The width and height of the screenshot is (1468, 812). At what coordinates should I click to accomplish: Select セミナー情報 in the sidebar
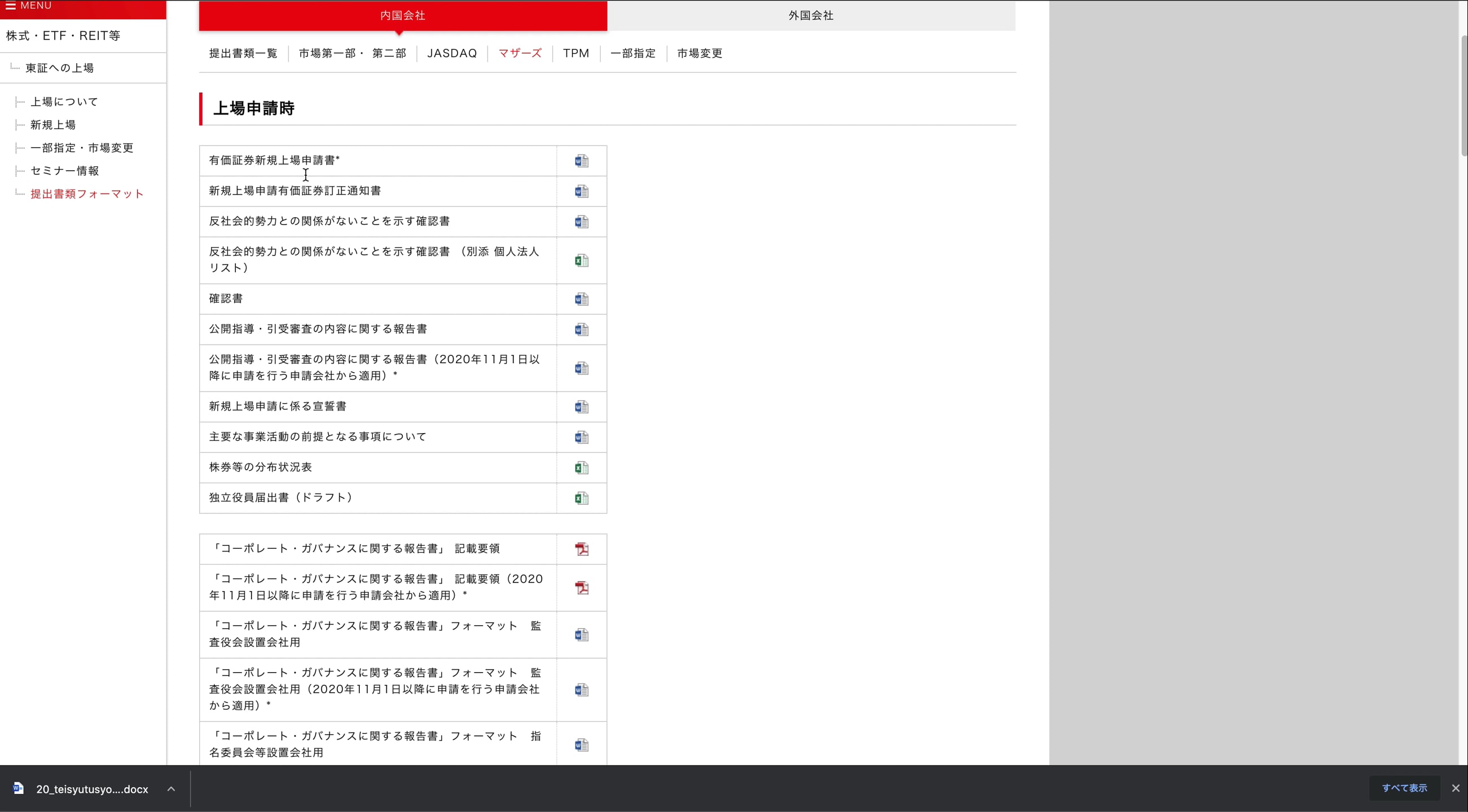[x=64, y=170]
